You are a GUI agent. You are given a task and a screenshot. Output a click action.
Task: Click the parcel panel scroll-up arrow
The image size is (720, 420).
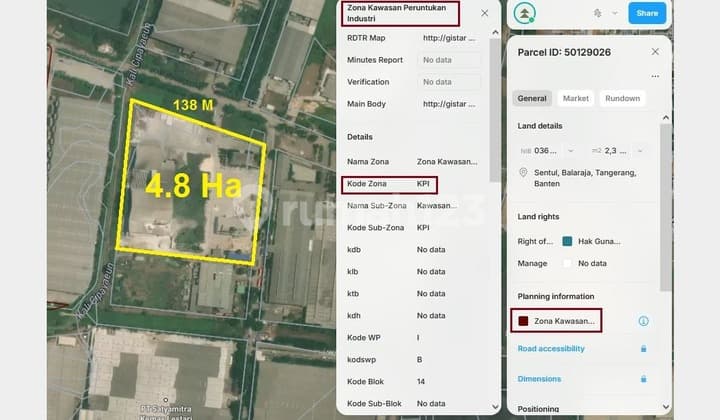pyautogui.click(x=666, y=118)
